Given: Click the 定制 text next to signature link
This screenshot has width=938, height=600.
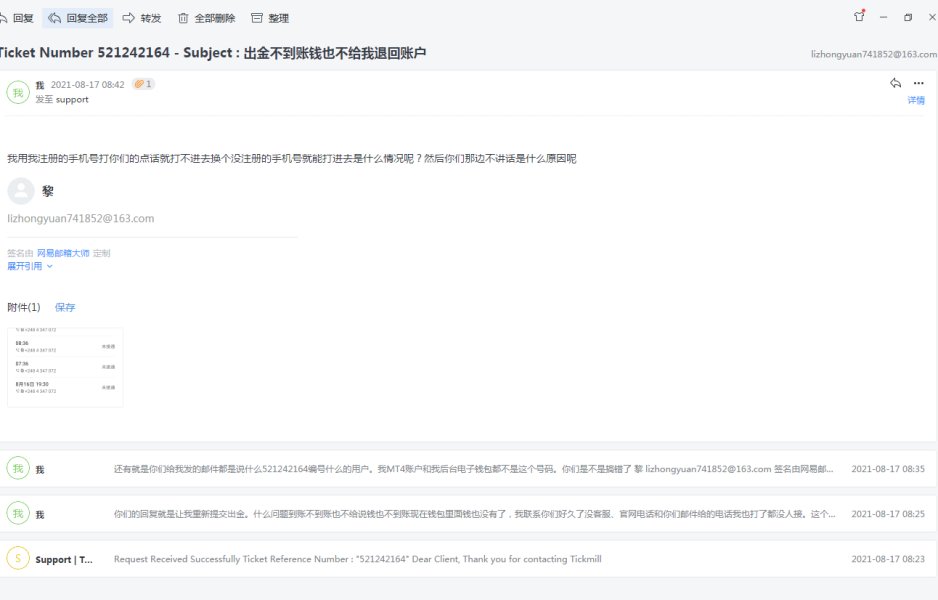Looking at the screenshot, I should [102, 253].
